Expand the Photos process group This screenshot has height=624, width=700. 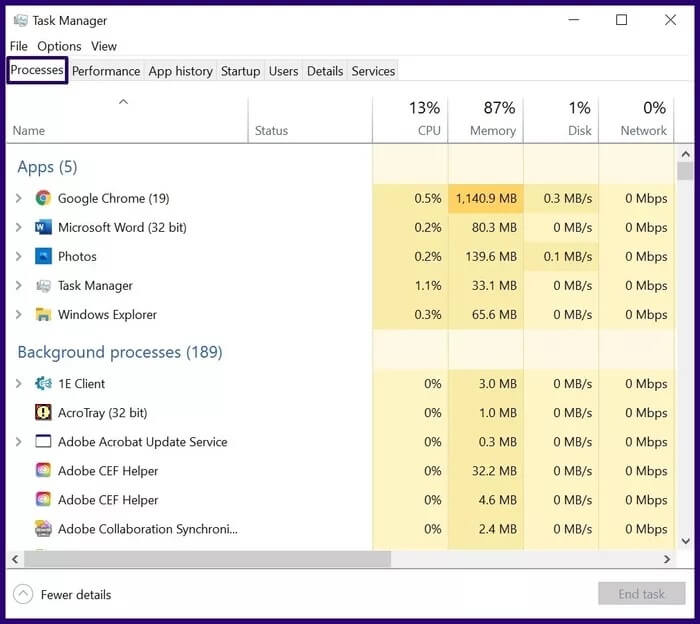click(18, 256)
